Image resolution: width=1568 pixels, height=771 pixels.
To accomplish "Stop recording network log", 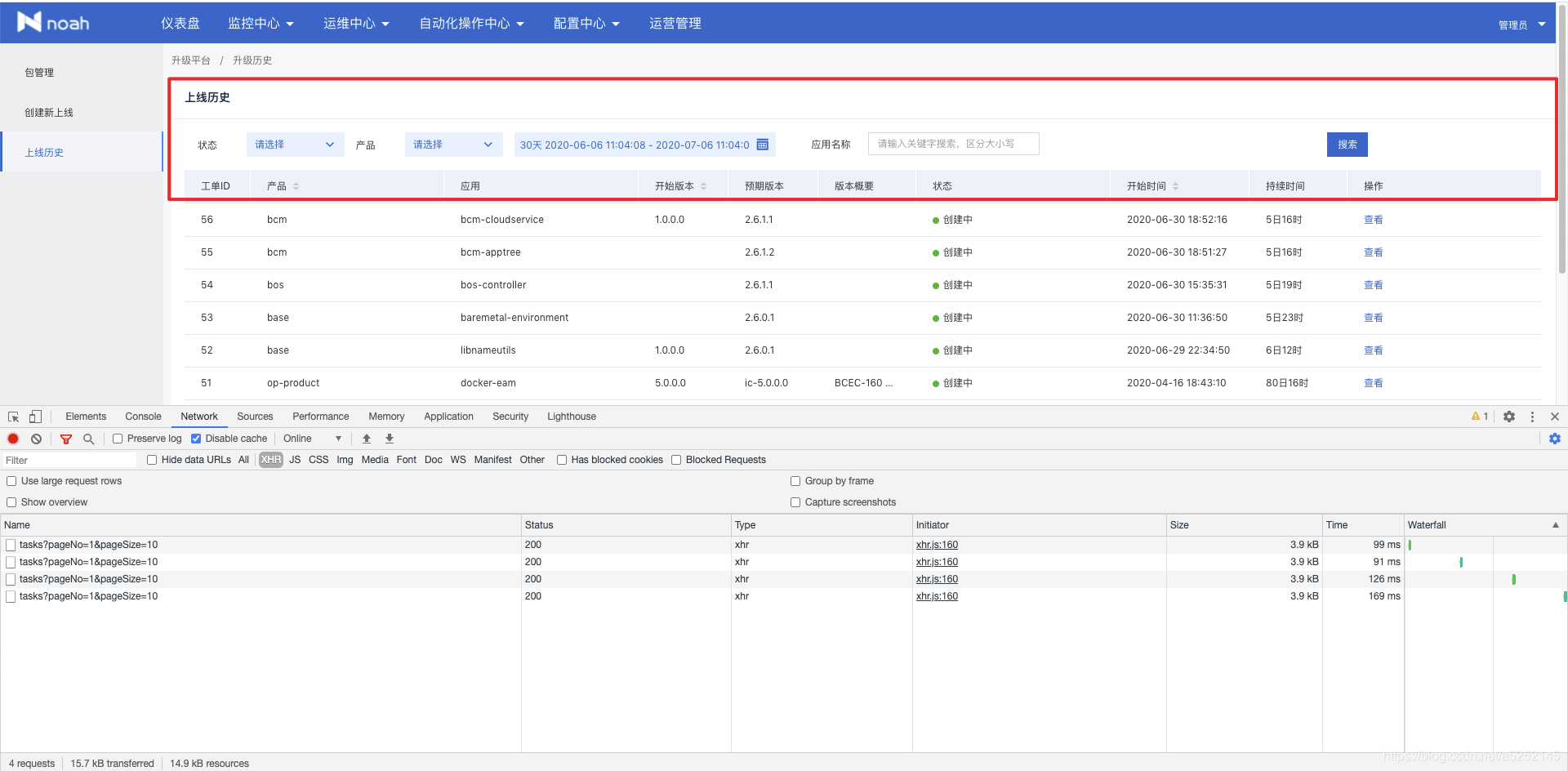I will pos(13,439).
